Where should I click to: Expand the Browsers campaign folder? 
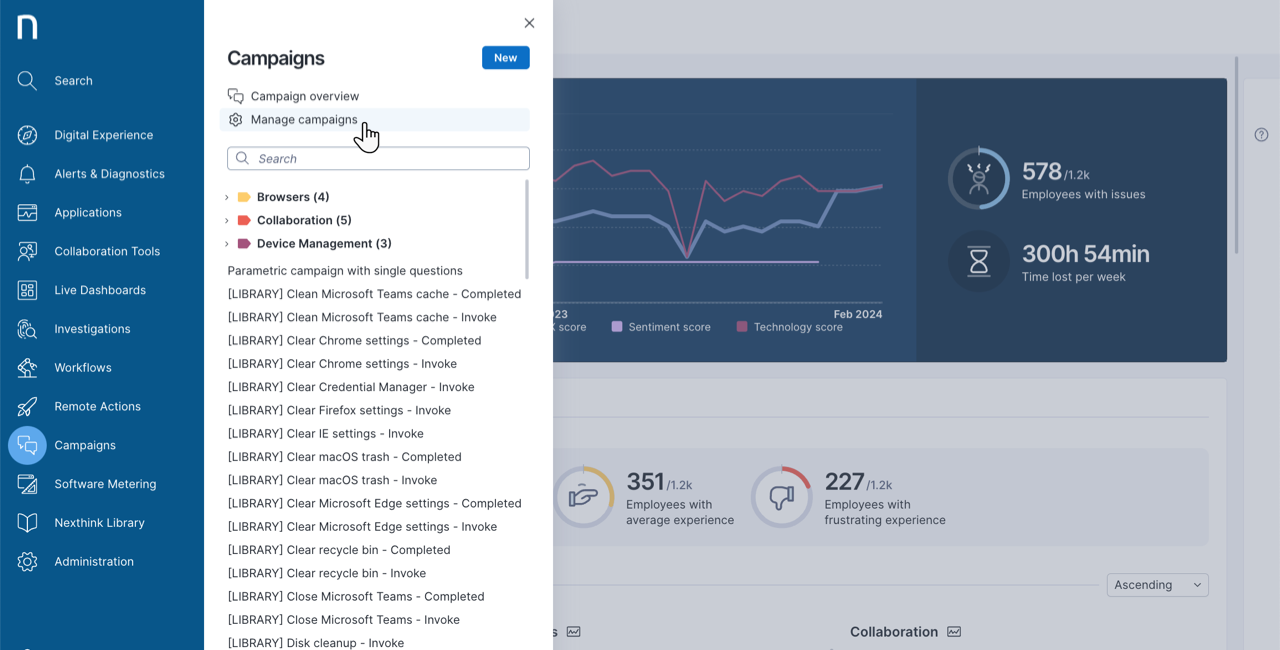[x=226, y=196]
